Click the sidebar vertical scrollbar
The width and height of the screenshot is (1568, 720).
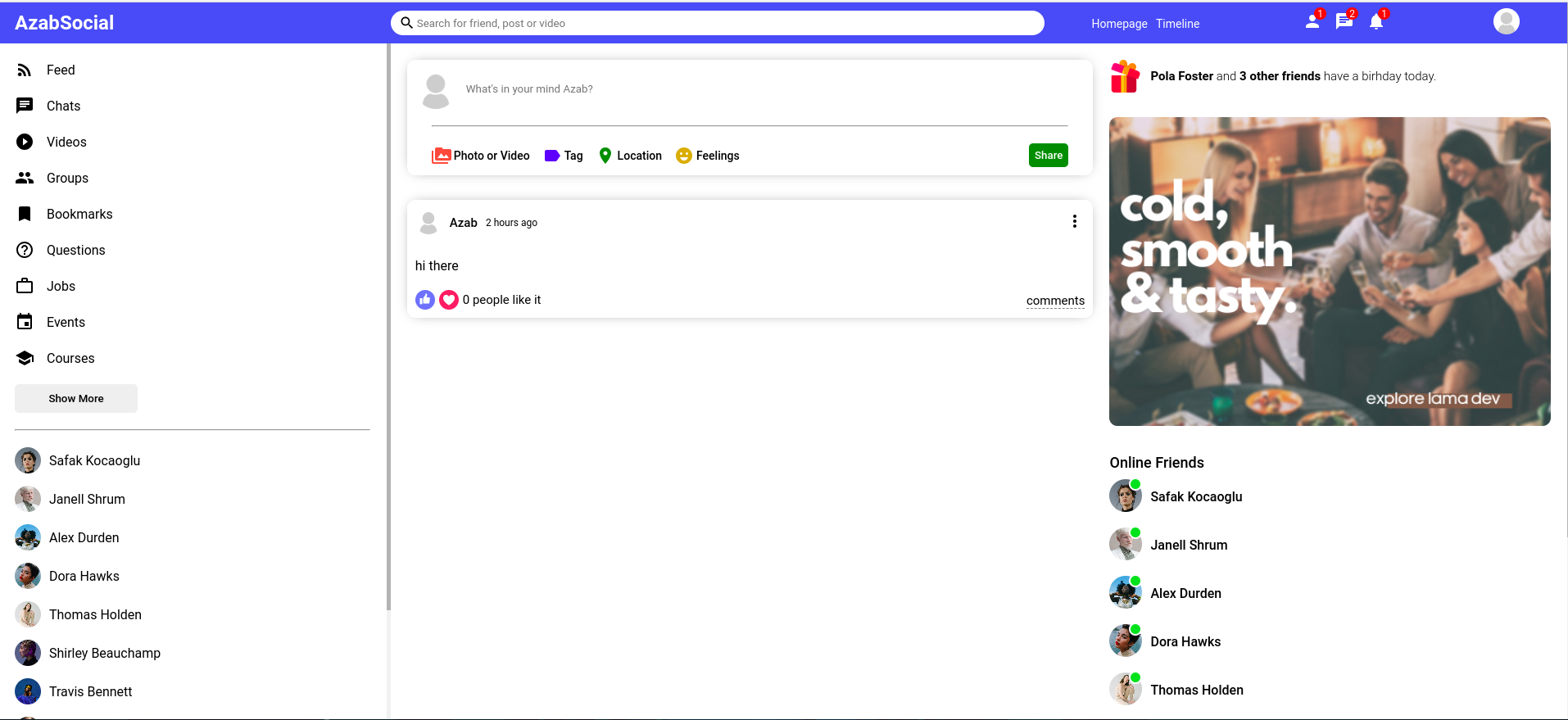tap(388, 328)
